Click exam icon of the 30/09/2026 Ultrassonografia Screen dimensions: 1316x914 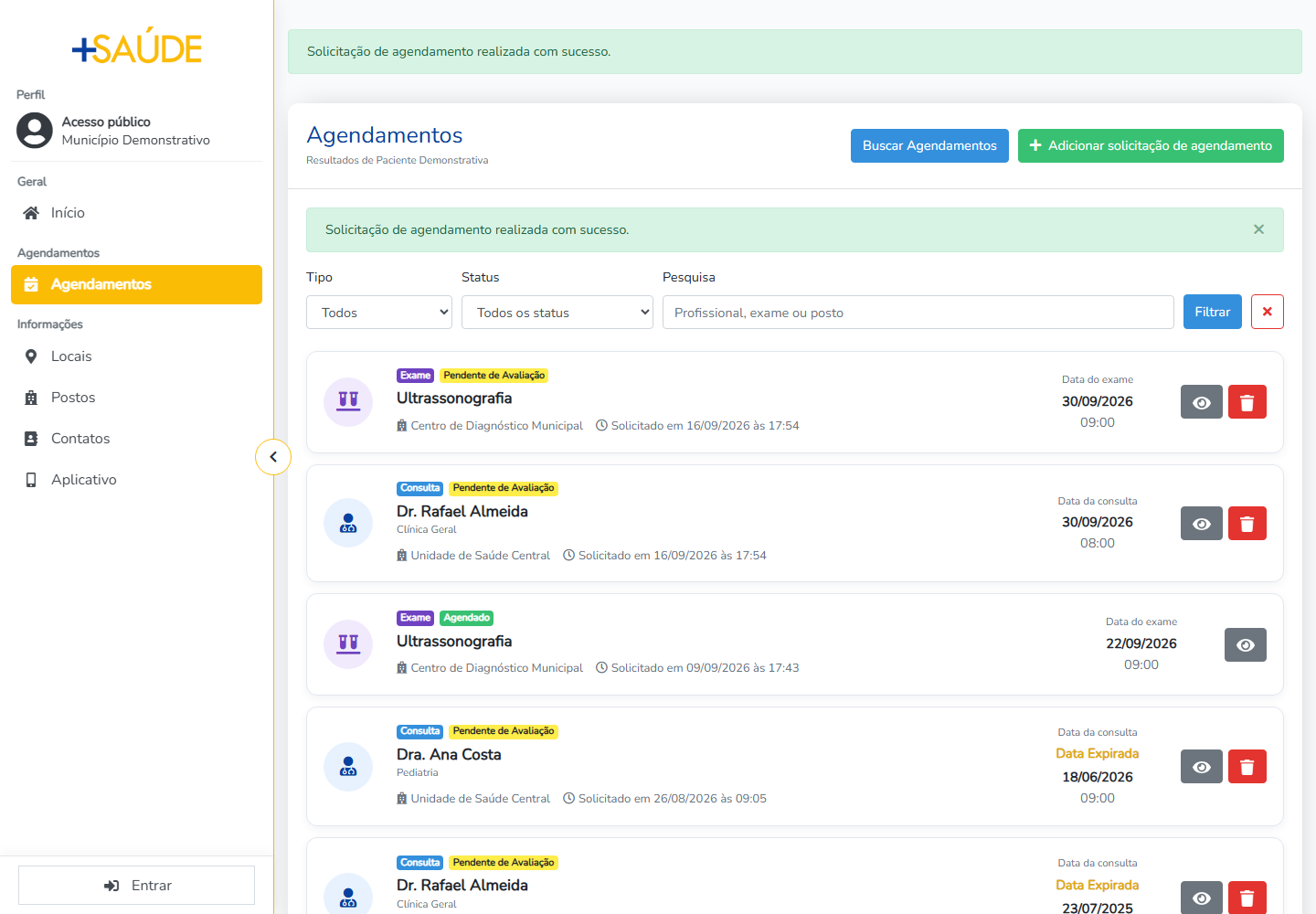click(348, 402)
